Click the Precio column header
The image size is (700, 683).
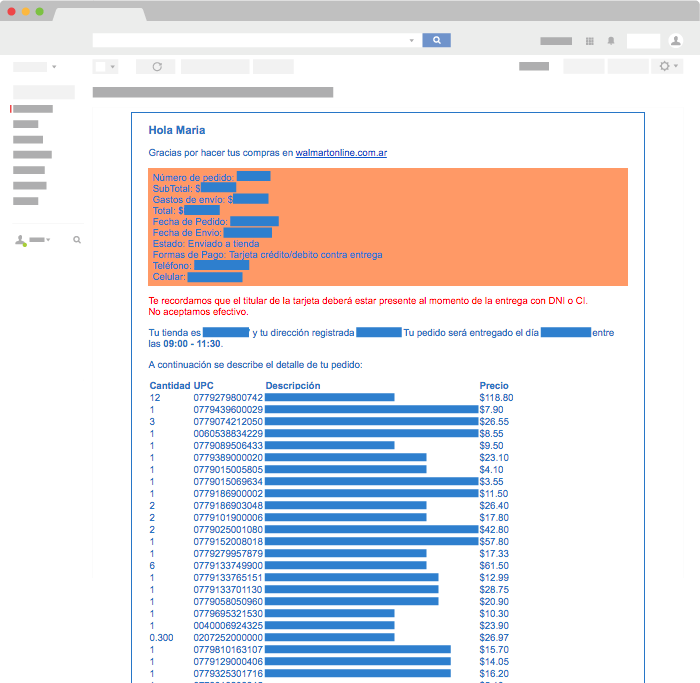[x=494, y=386]
